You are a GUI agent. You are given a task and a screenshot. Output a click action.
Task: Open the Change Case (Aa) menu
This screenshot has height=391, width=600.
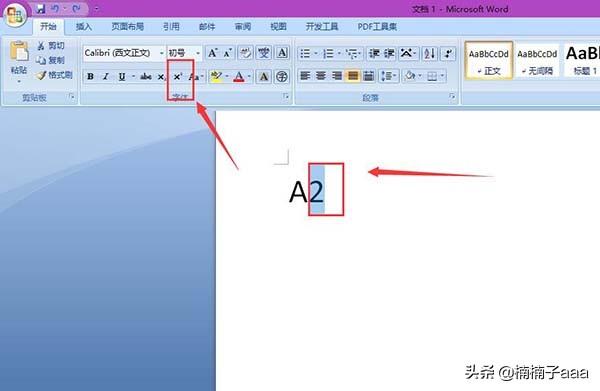[196, 77]
